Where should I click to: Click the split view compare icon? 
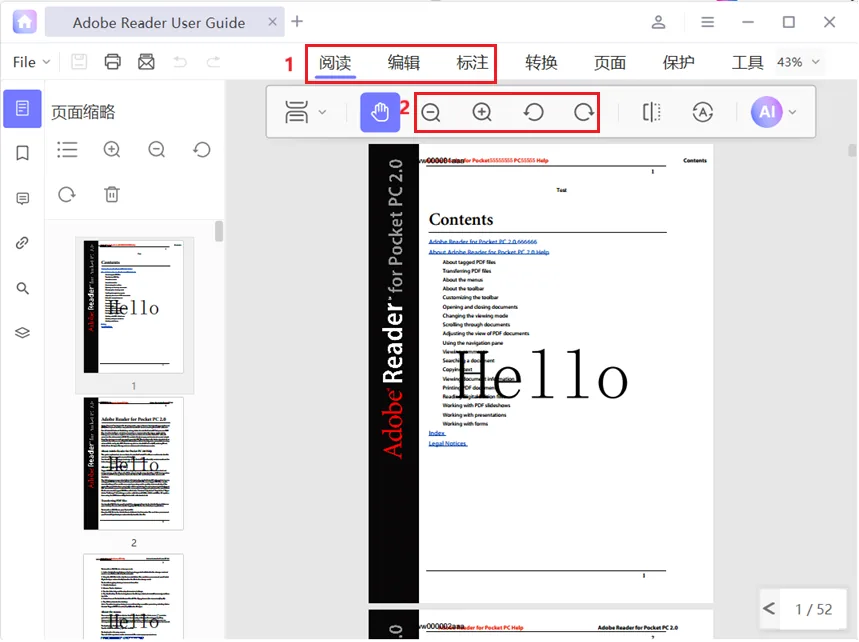coord(651,112)
